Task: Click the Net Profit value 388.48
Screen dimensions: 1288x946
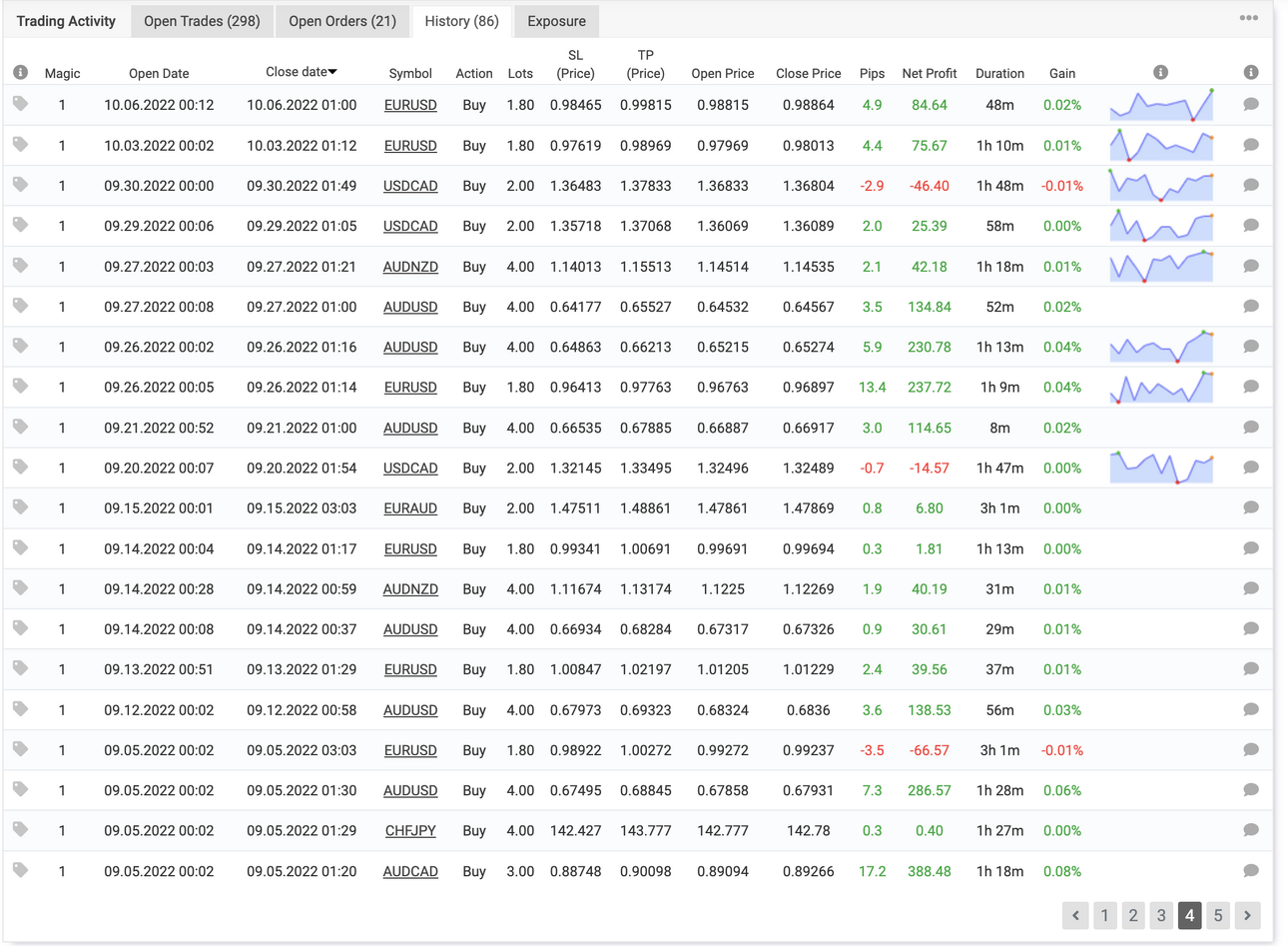Action: pos(929,871)
